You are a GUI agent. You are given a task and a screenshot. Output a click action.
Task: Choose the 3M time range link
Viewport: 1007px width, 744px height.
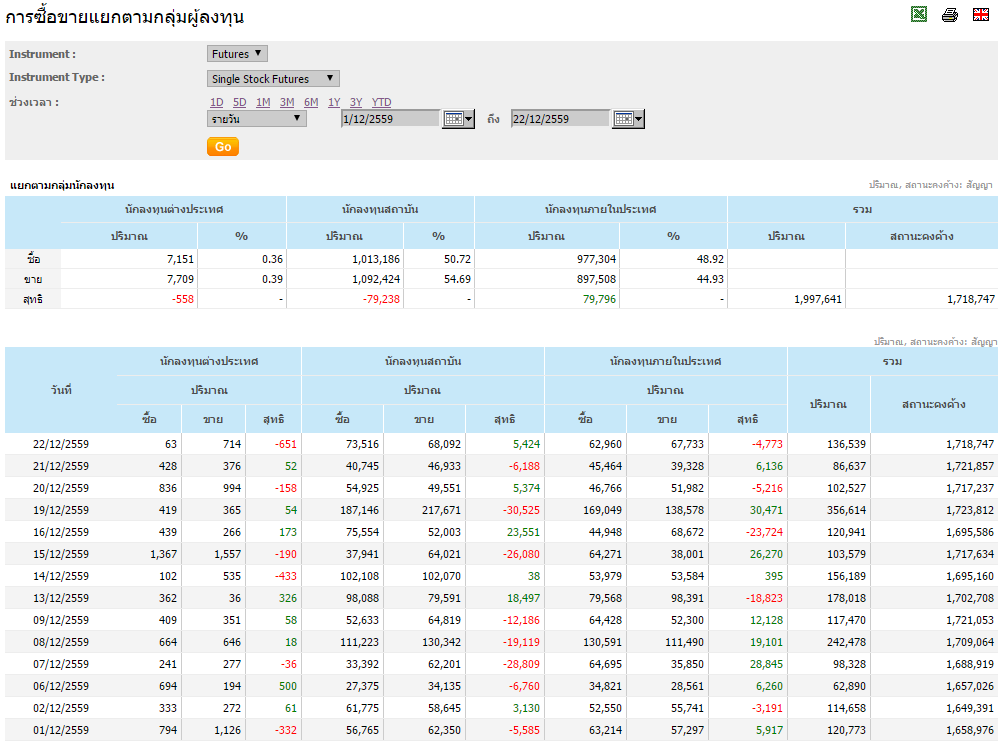pyautogui.click(x=287, y=102)
